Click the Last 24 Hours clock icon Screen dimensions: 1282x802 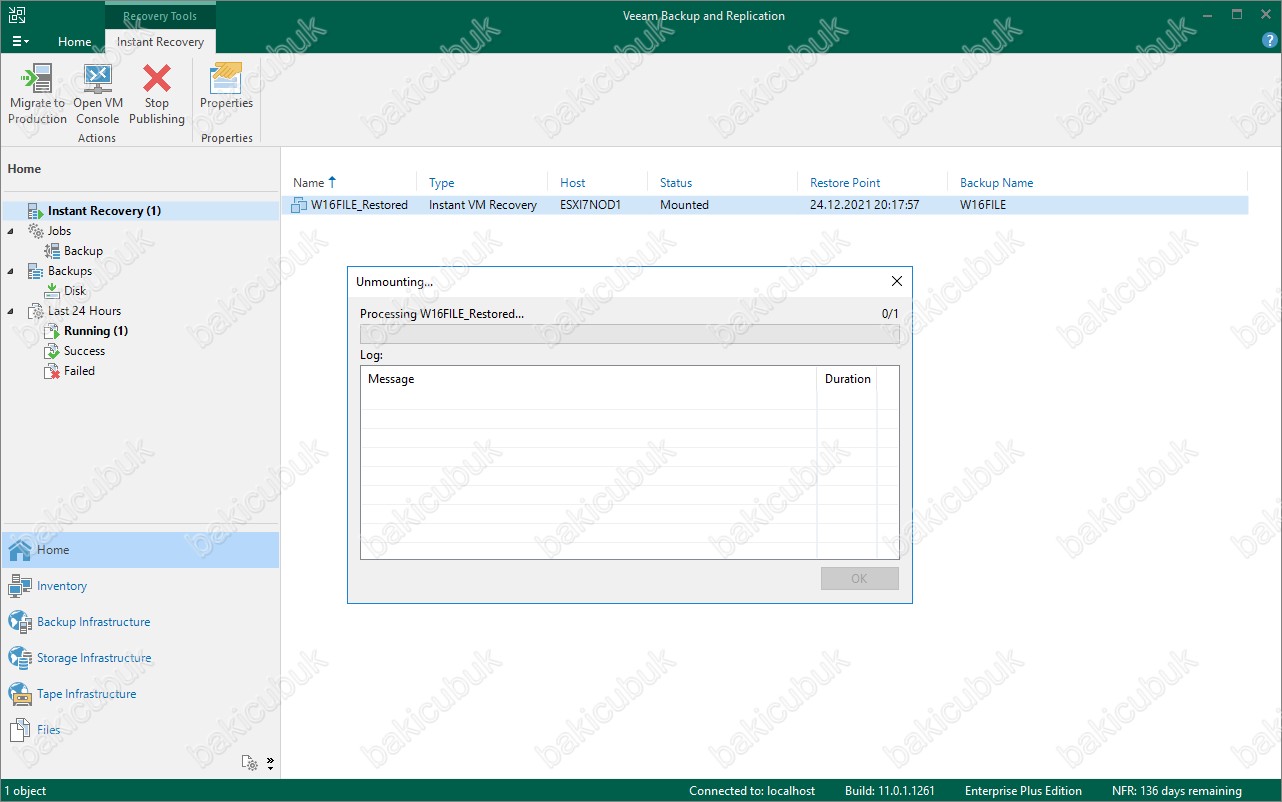pyautogui.click(x=35, y=311)
